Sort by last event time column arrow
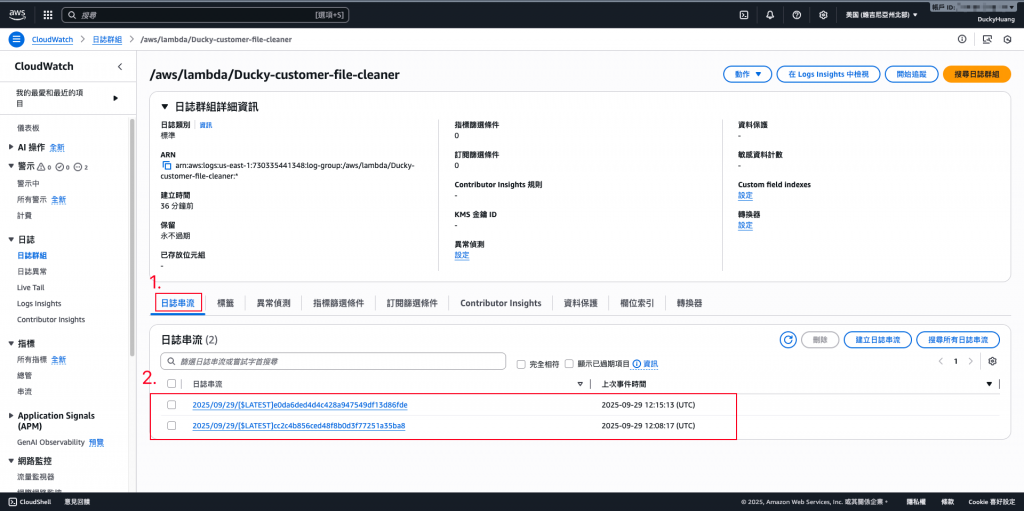 pos(989,384)
